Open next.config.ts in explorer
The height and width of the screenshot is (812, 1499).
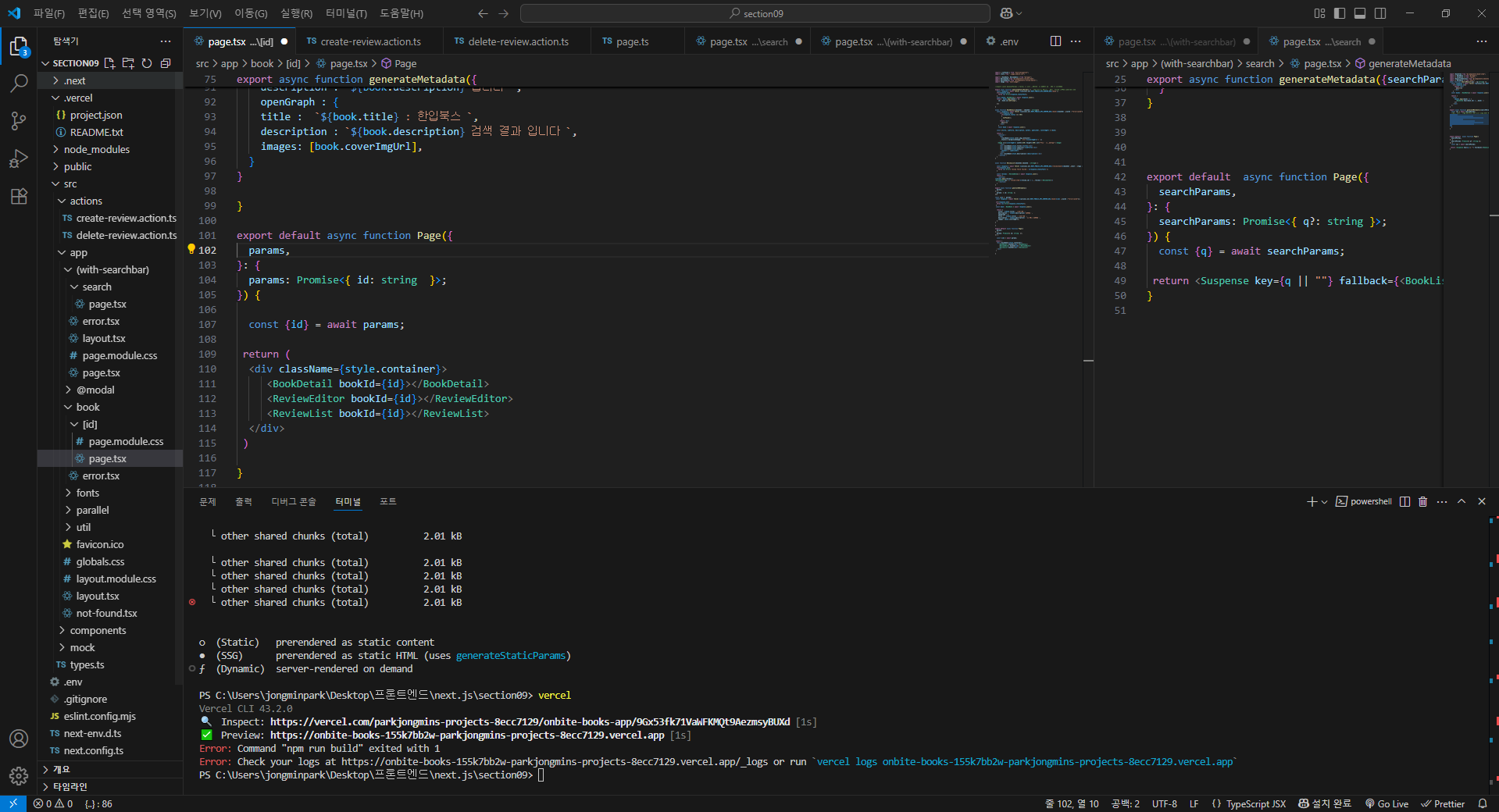(110, 750)
